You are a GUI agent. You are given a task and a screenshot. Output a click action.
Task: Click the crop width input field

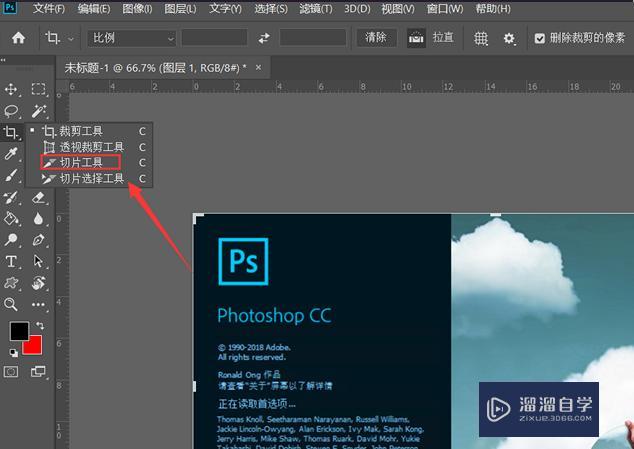pyautogui.click(x=214, y=38)
